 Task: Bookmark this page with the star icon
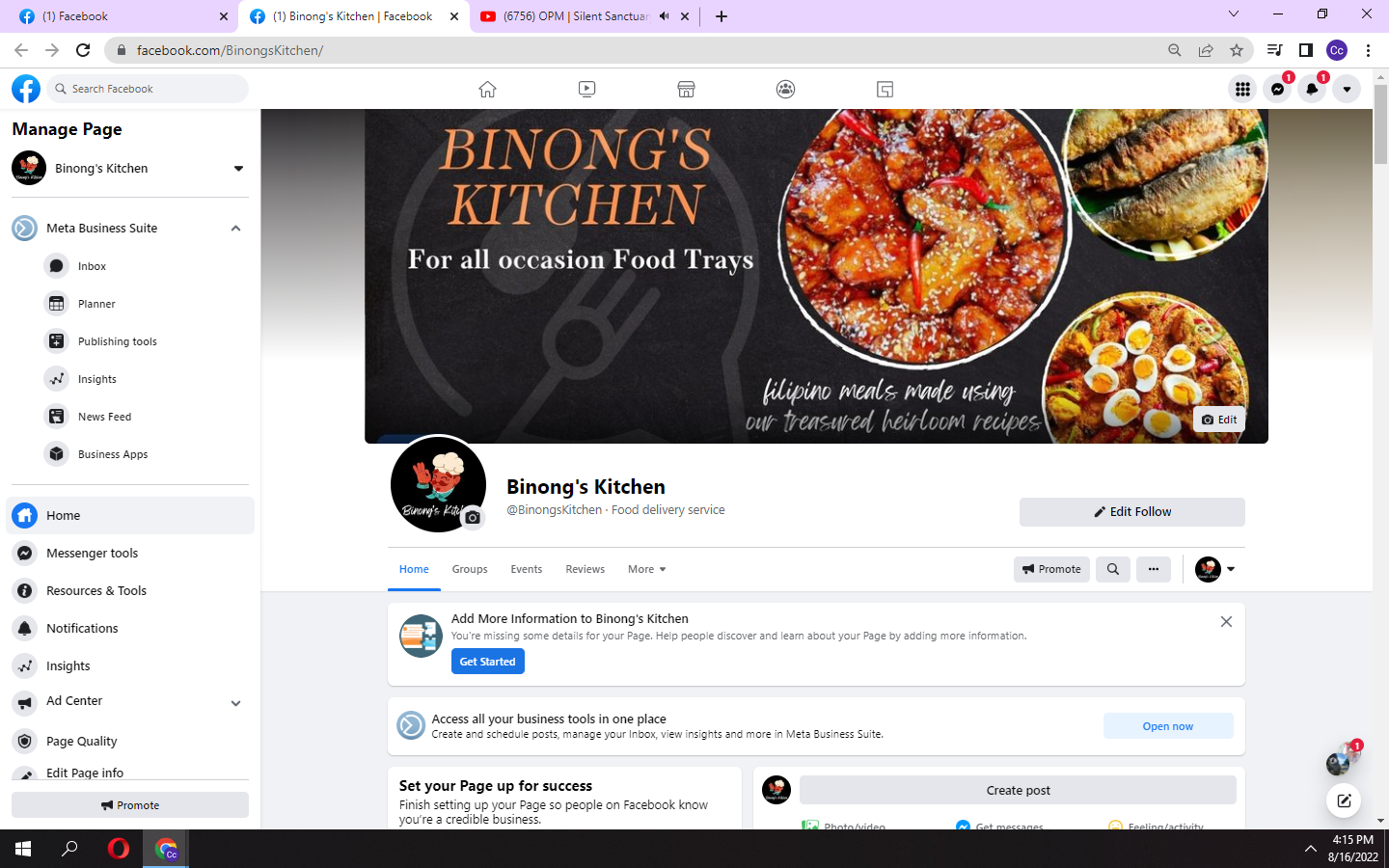pyautogui.click(x=1237, y=50)
